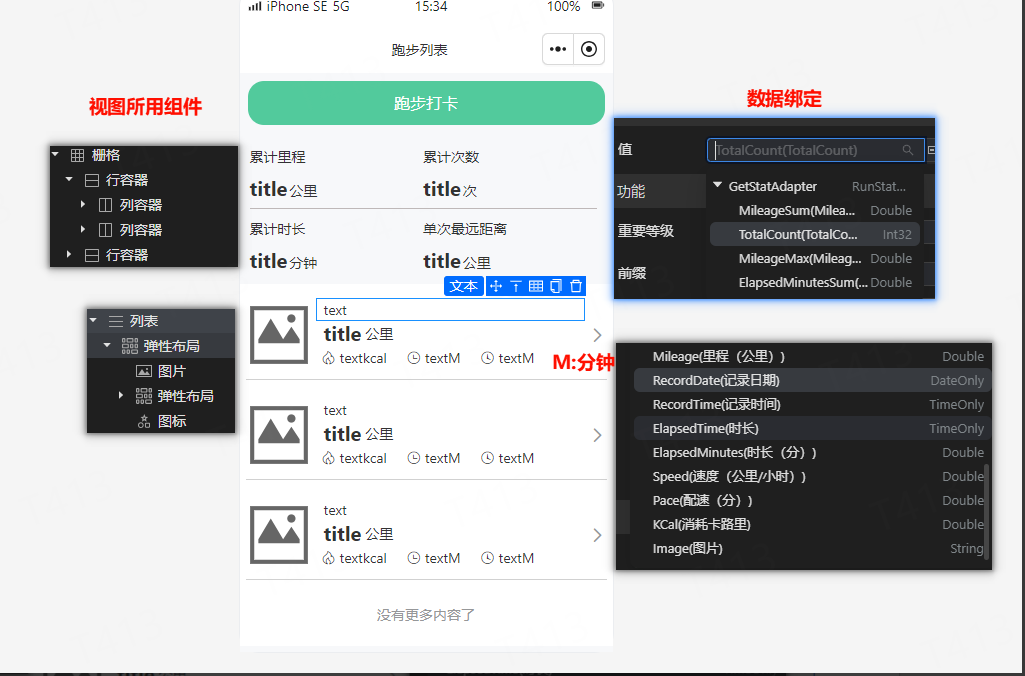The height and width of the screenshot is (676, 1025).
Task: Choose Mileage(里程（公里）) field
Action: pos(813,356)
